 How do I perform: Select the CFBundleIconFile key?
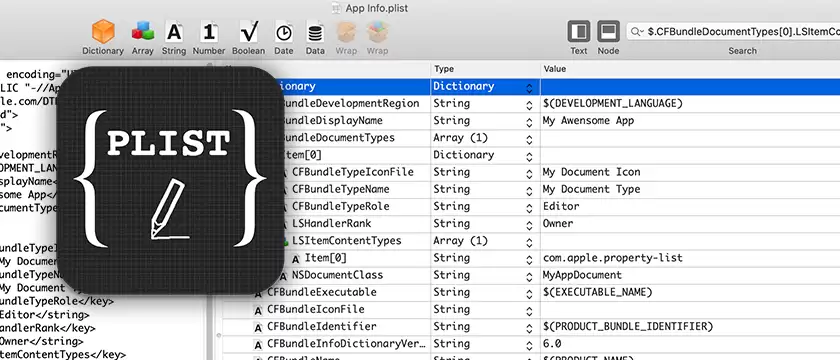click(x=316, y=309)
